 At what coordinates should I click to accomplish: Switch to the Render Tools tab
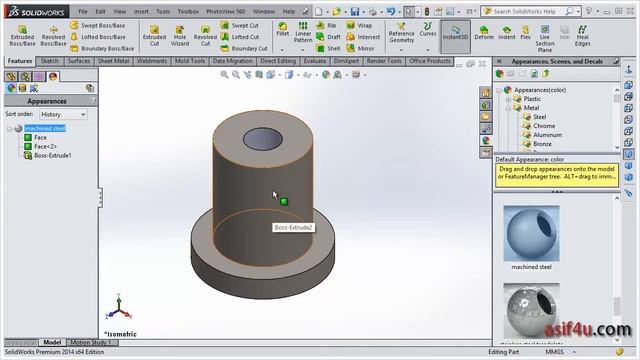tap(384, 61)
